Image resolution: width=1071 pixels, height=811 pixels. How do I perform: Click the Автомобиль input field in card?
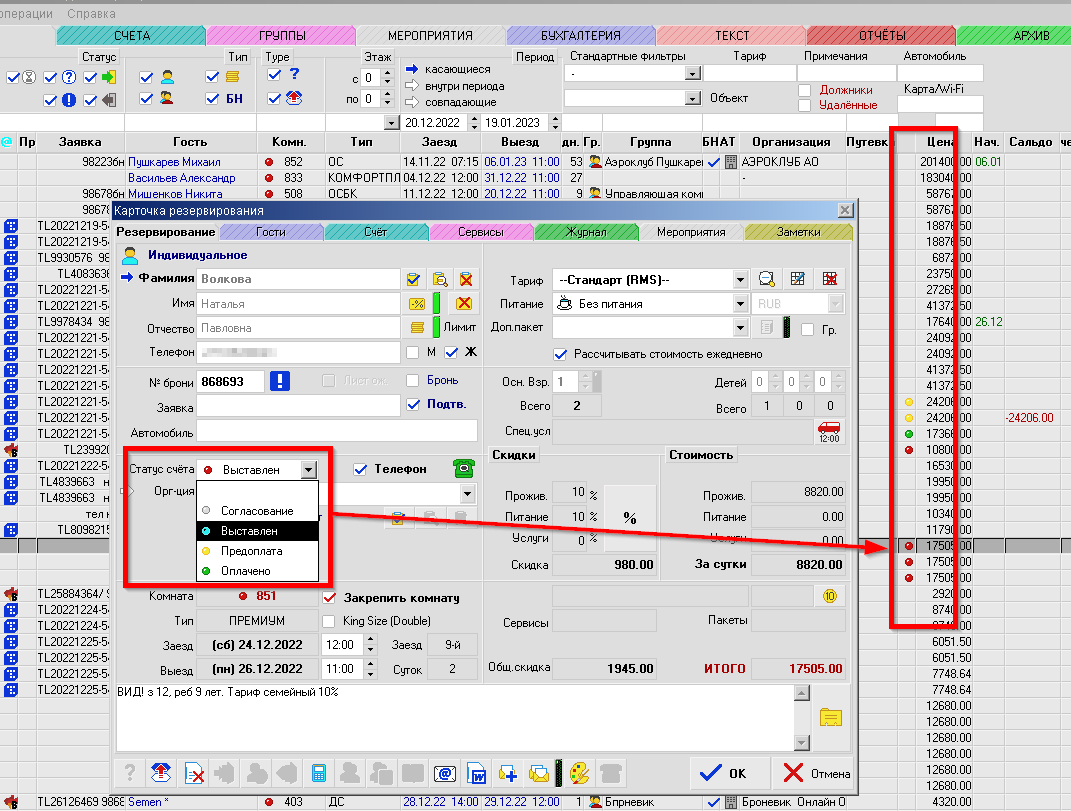tap(336, 431)
